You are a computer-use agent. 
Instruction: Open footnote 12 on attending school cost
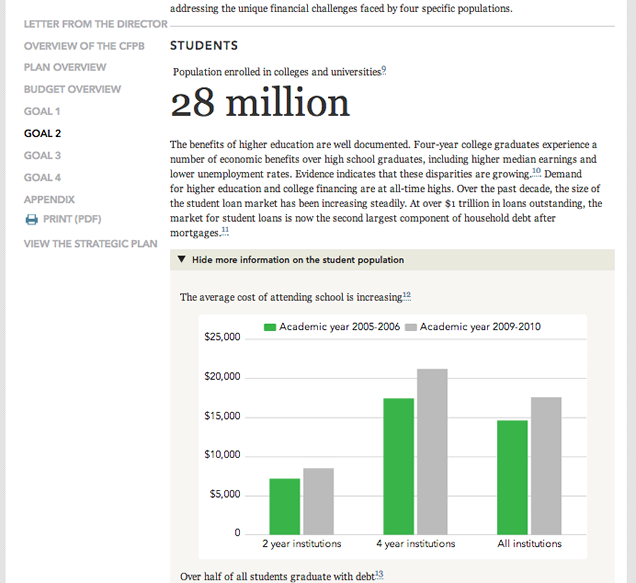pos(406,295)
